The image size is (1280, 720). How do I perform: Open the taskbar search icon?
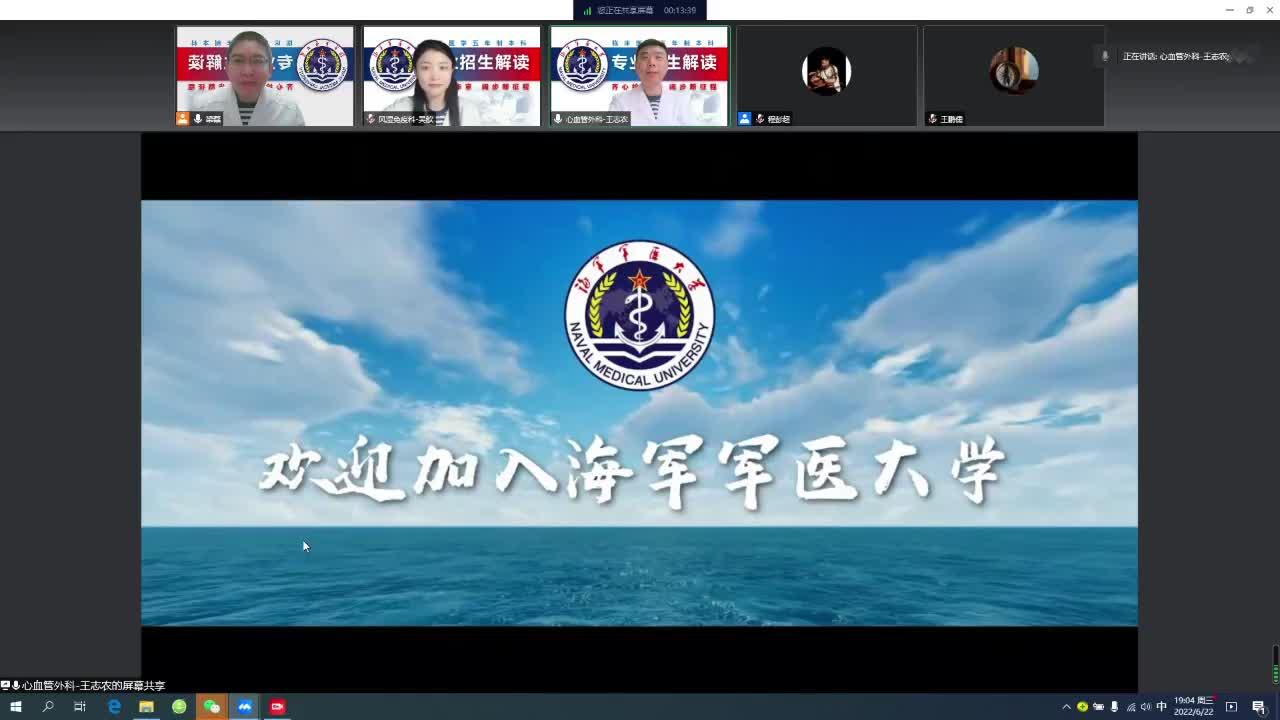tap(47, 707)
